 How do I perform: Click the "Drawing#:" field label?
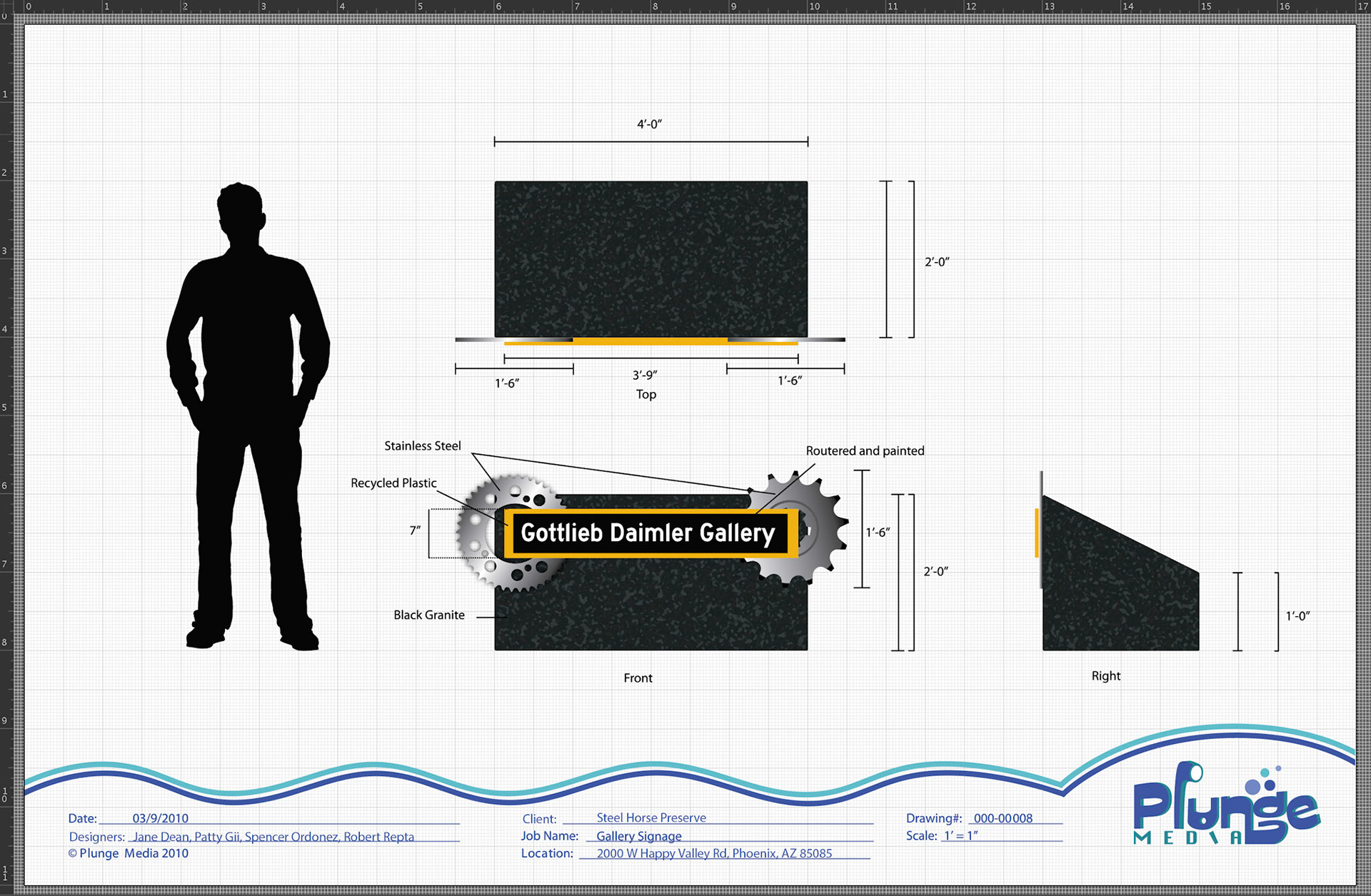click(x=934, y=818)
